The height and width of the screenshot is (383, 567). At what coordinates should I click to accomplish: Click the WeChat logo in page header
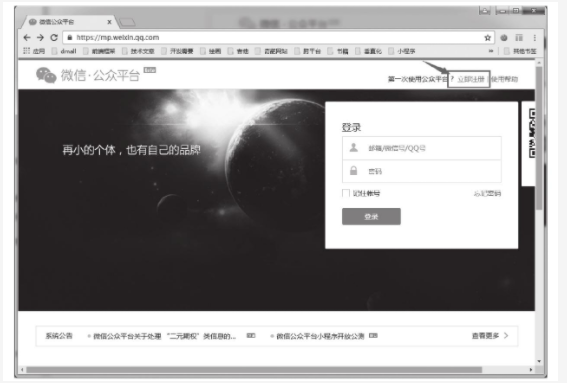click(x=46, y=75)
